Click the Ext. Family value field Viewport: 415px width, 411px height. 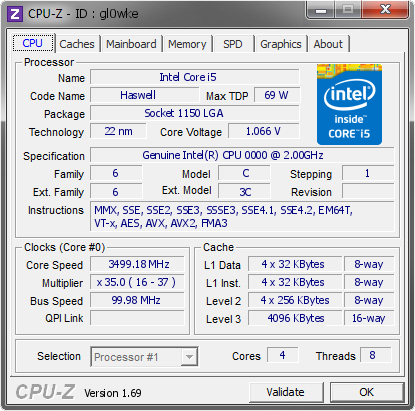(x=116, y=192)
